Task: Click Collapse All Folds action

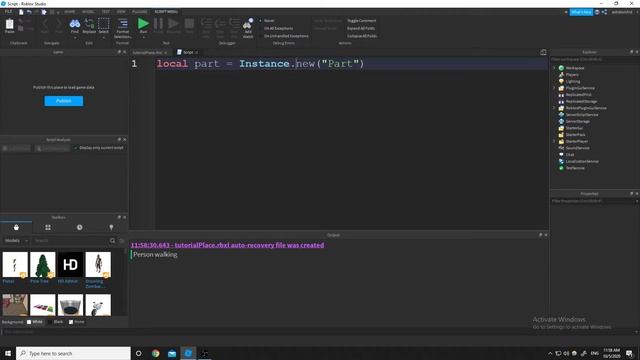Action: [362, 36]
